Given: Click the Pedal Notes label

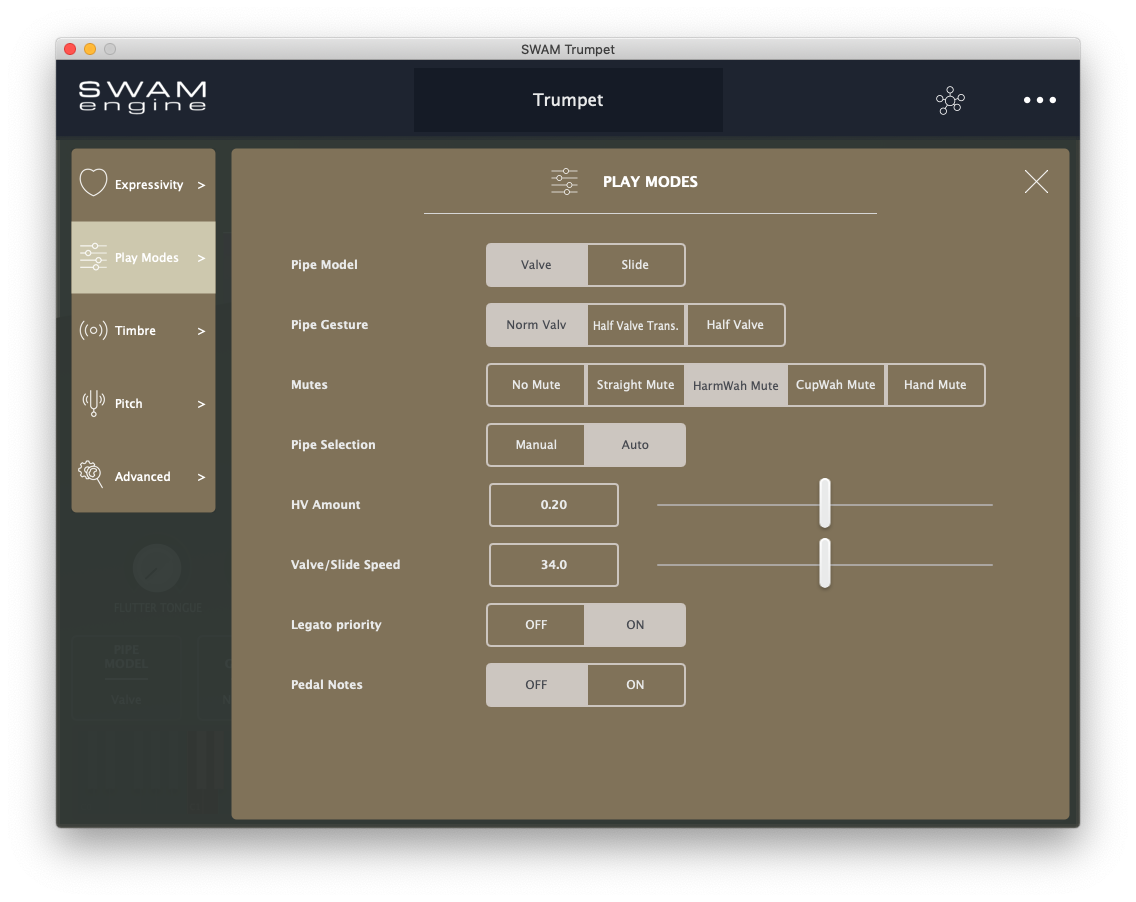Looking at the screenshot, I should pyautogui.click(x=327, y=685).
